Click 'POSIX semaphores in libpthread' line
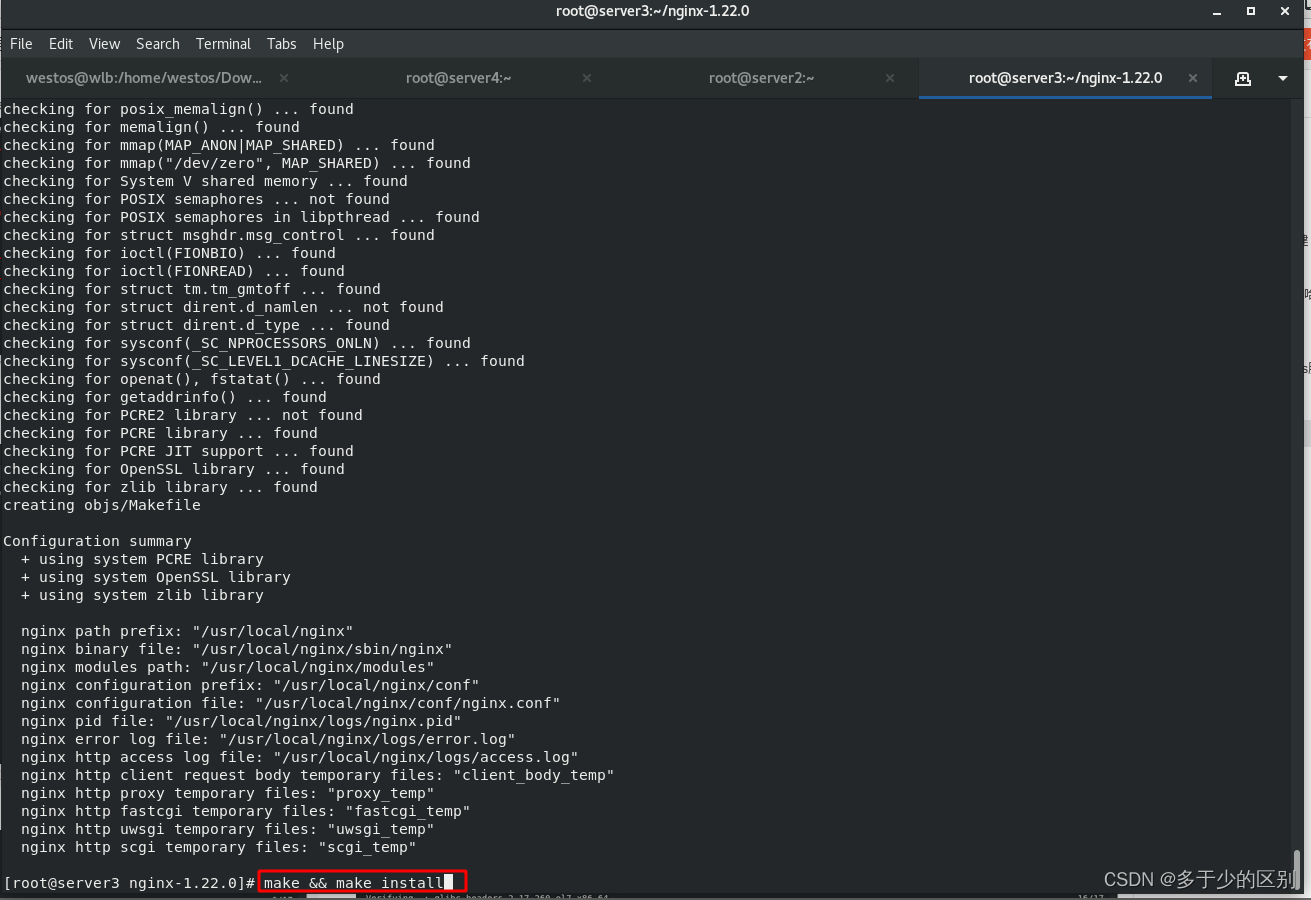 click(x=241, y=217)
